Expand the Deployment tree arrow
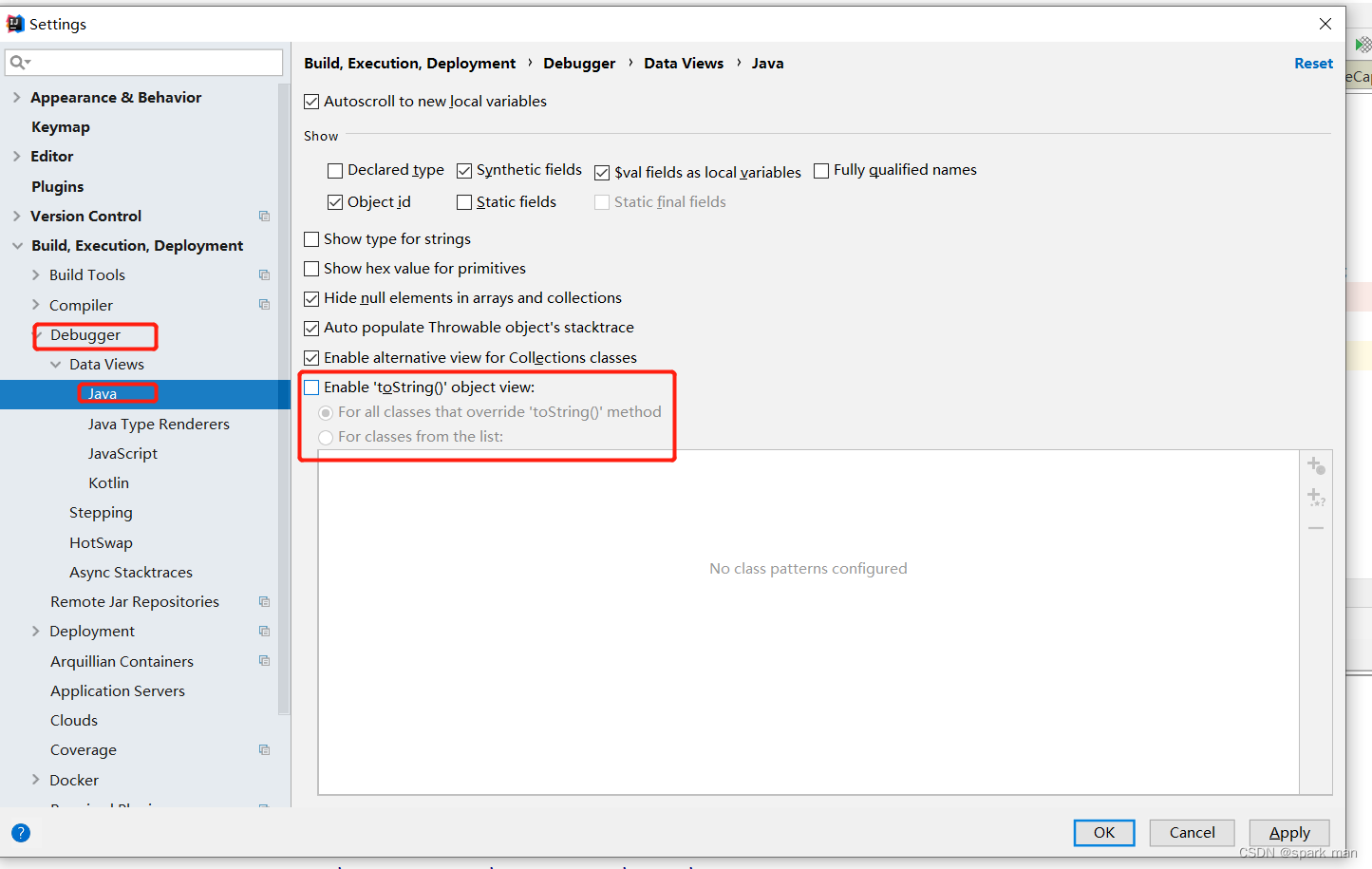 coord(35,631)
